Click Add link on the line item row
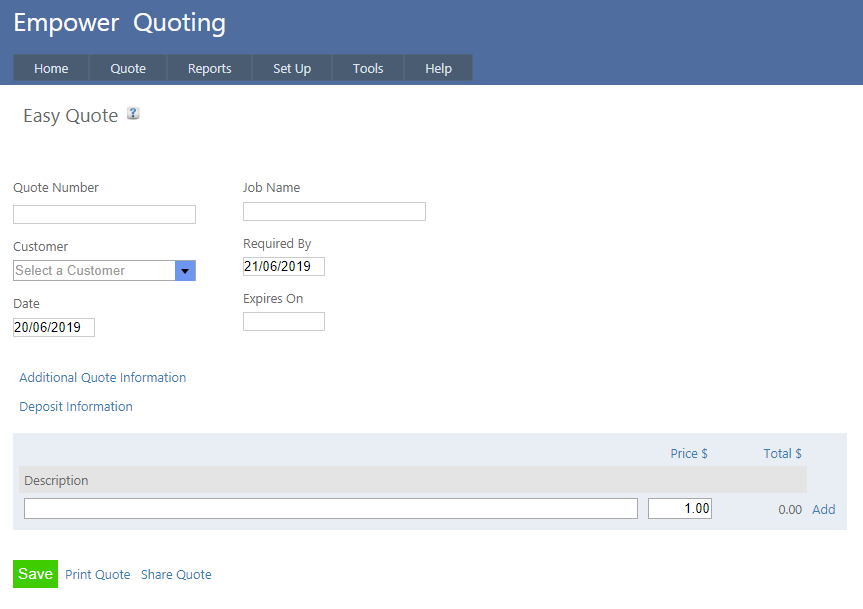Image resolution: width=863 pixels, height=609 pixels. (823, 510)
